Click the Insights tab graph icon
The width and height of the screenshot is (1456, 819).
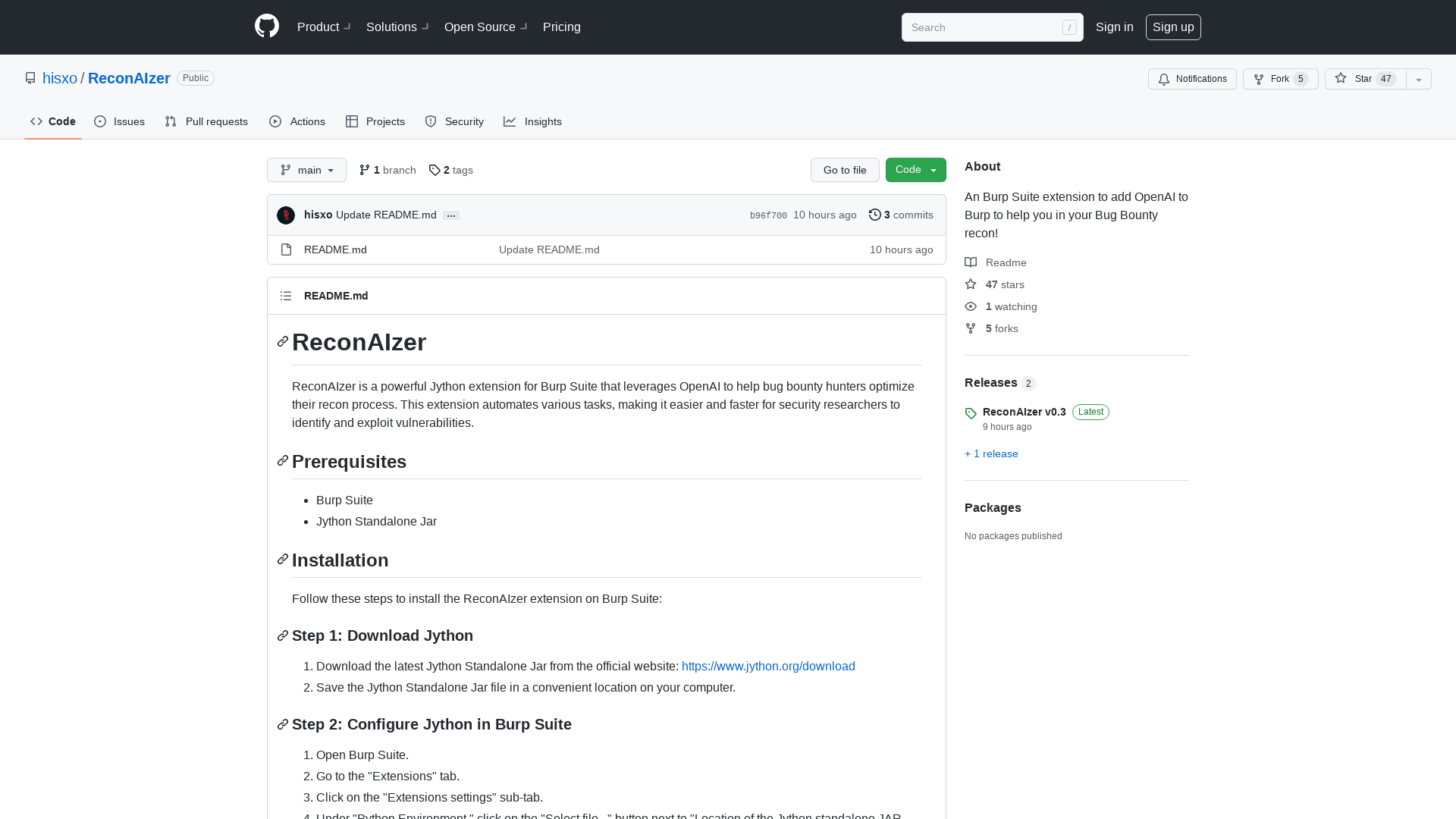[510, 121]
